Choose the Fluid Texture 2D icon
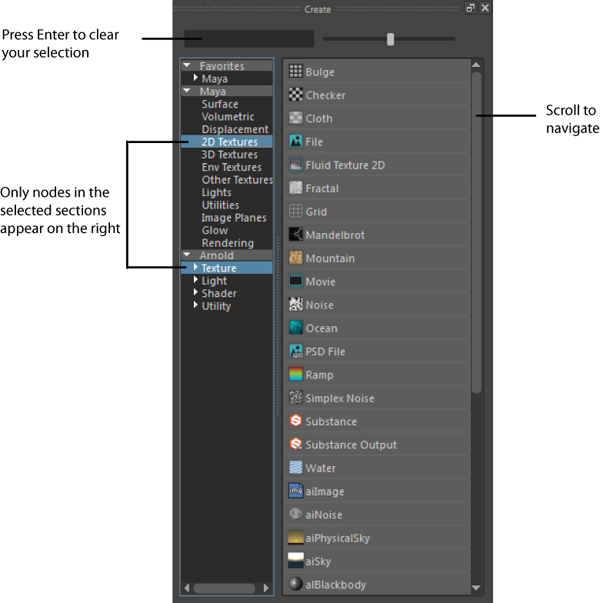The image size is (600, 603). tap(296, 165)
